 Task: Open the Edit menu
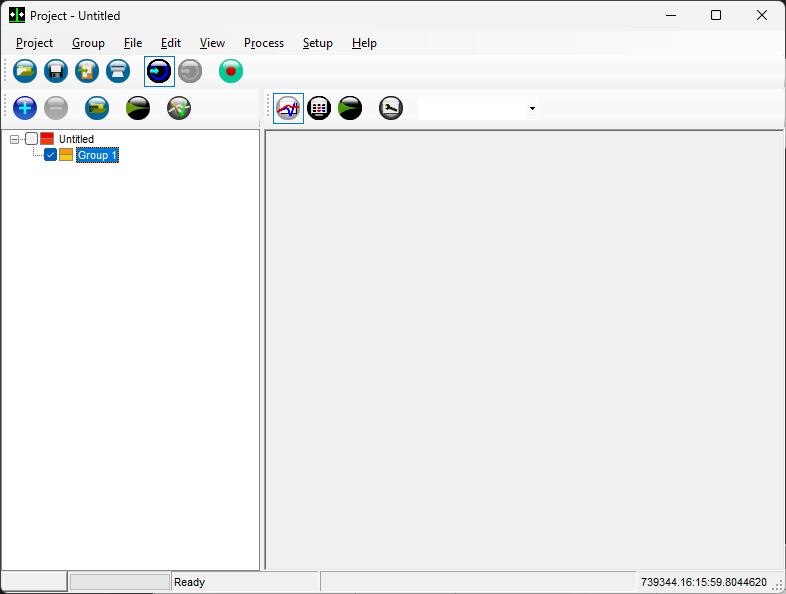(171, 43)
